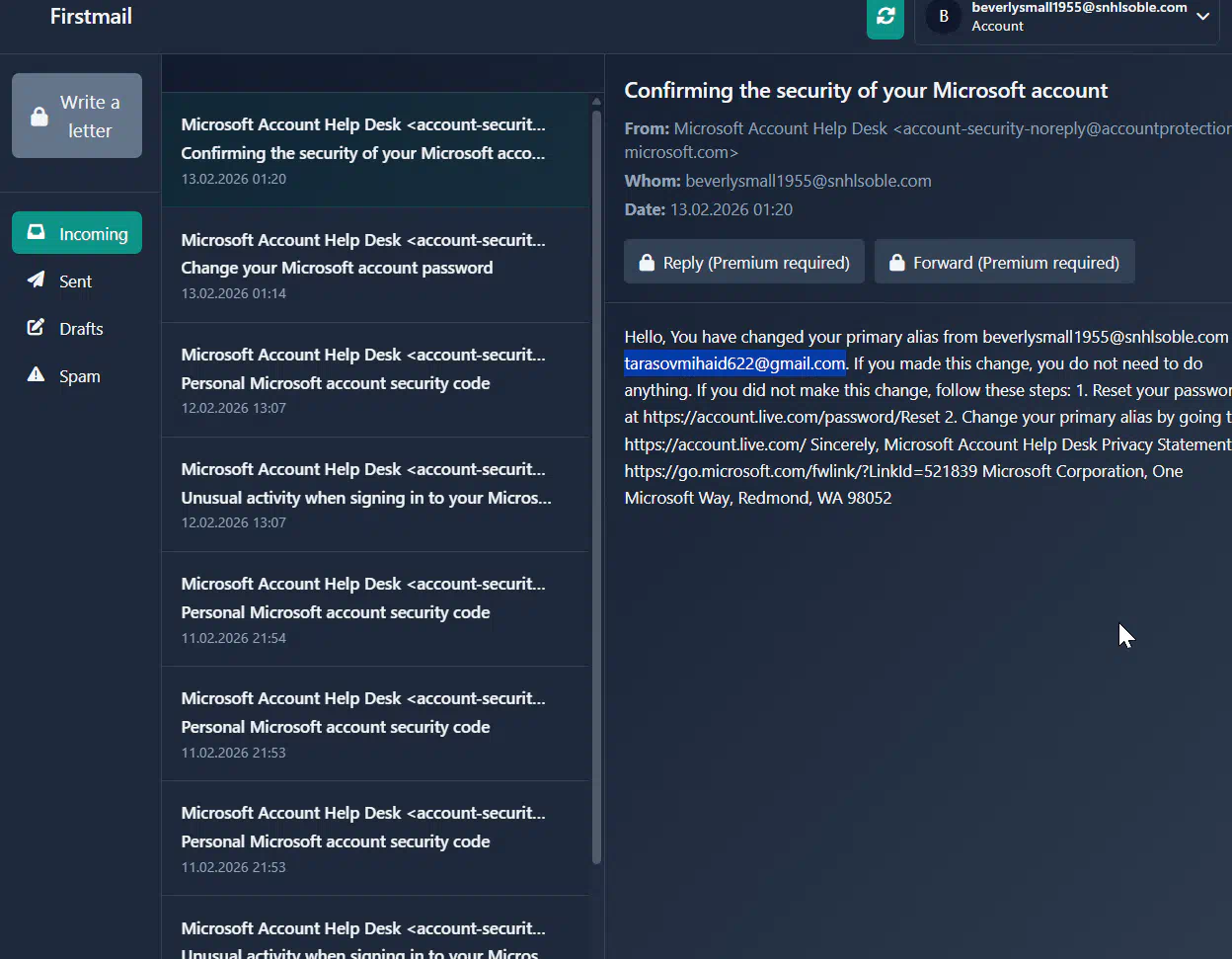Click the lock icon on Reply button
1232x959 pixels.
click(x=647, y=263)
